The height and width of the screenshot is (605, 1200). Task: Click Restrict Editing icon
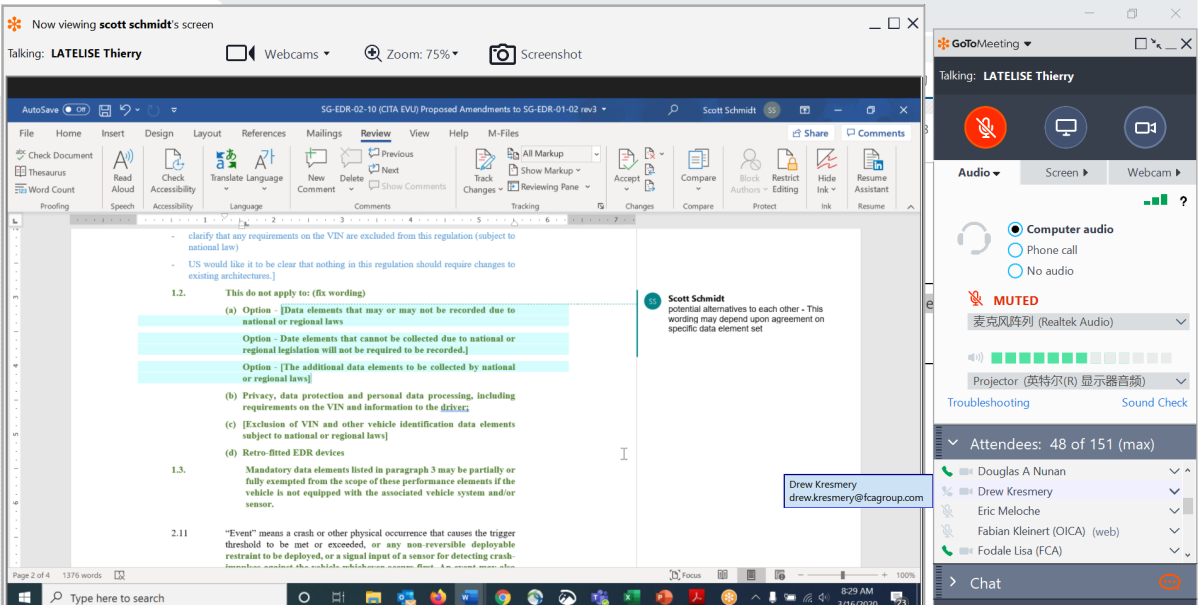[785, 171]
